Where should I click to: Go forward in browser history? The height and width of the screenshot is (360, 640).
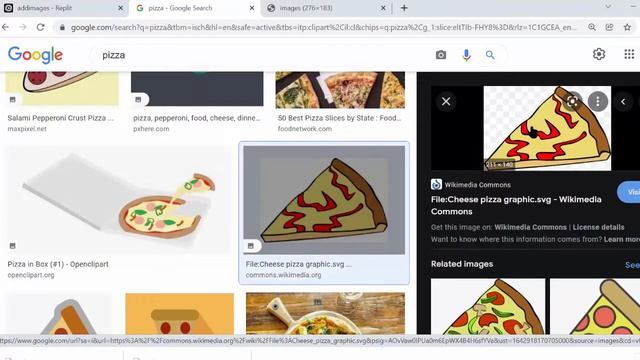23,27
